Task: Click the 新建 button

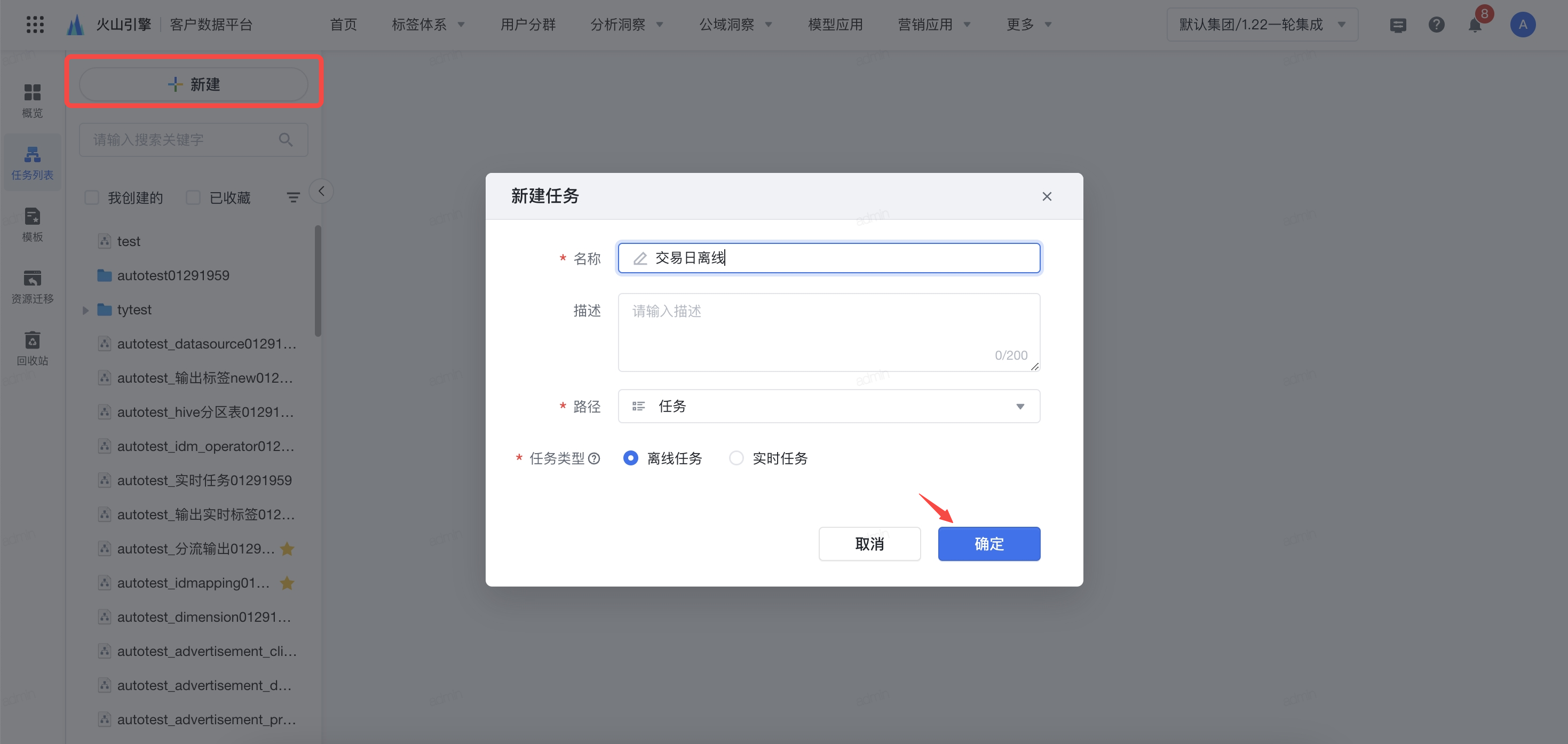Action: tap(194, 84)
